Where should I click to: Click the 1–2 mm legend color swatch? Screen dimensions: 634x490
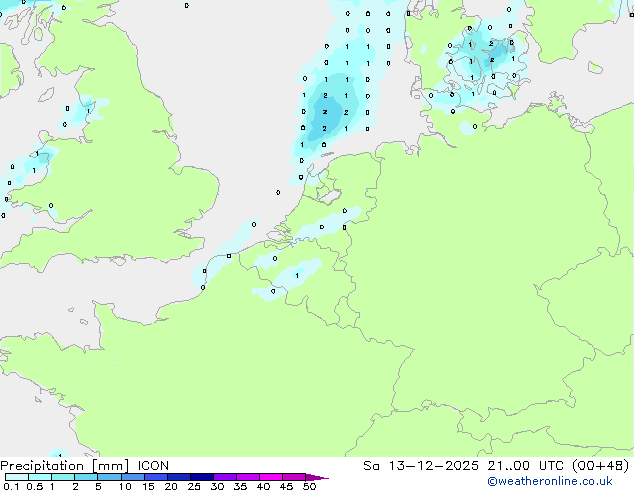tap(63, 477)
